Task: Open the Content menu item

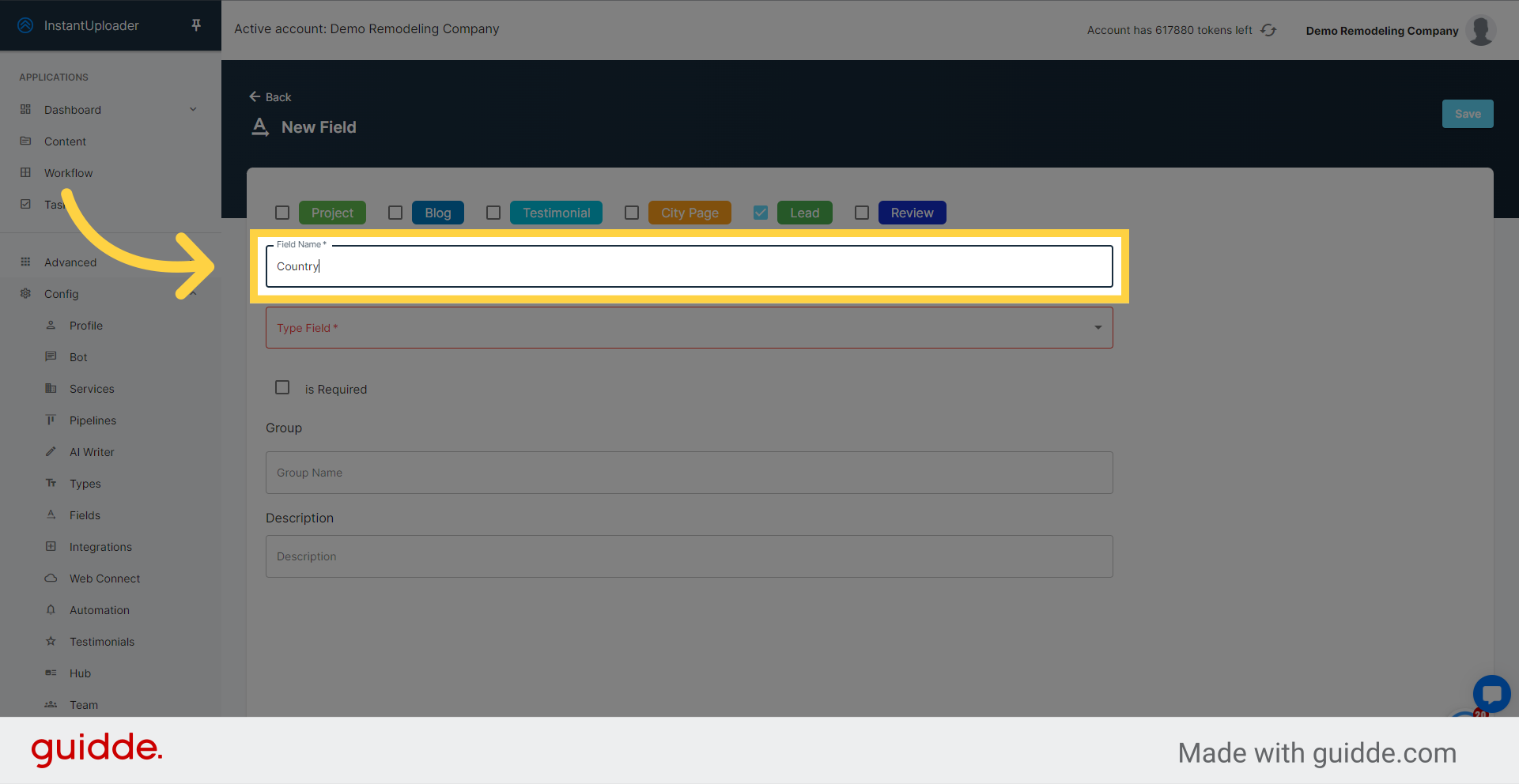Action: 65,141
